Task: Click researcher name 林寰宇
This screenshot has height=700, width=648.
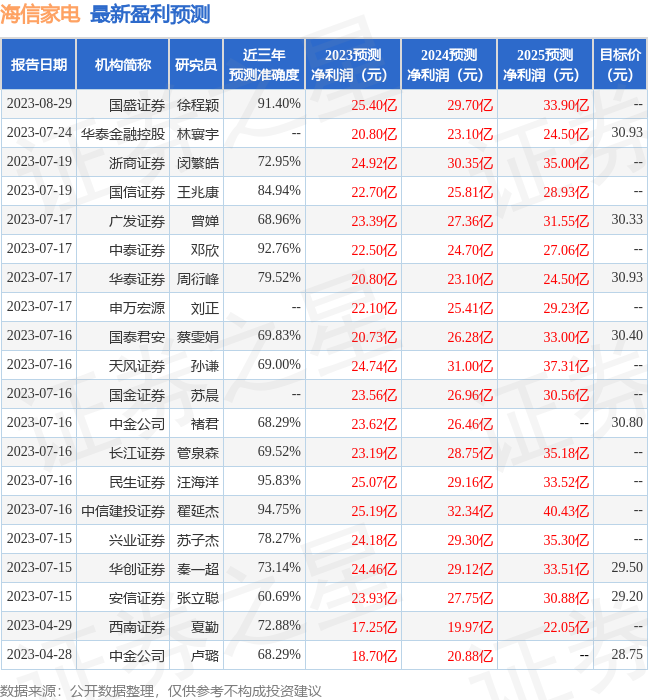Action: coord(198,134)
